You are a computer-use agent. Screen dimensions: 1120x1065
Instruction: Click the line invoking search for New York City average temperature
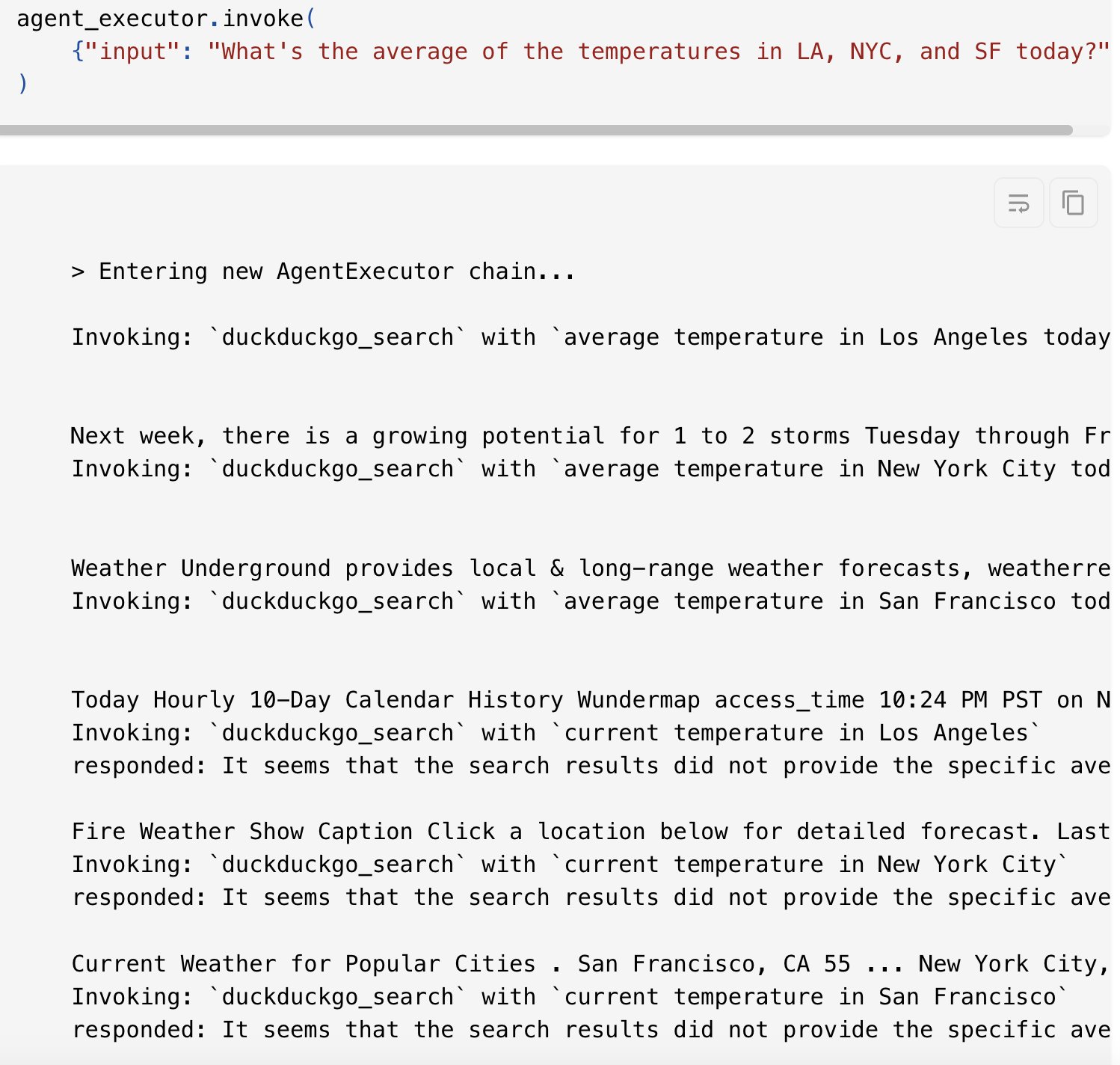[591, 469]
